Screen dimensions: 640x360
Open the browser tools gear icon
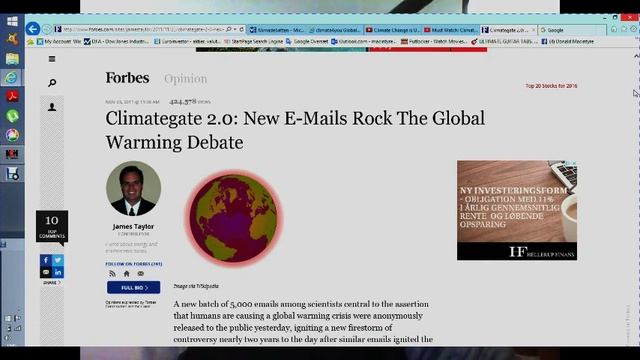click(633, 29)
